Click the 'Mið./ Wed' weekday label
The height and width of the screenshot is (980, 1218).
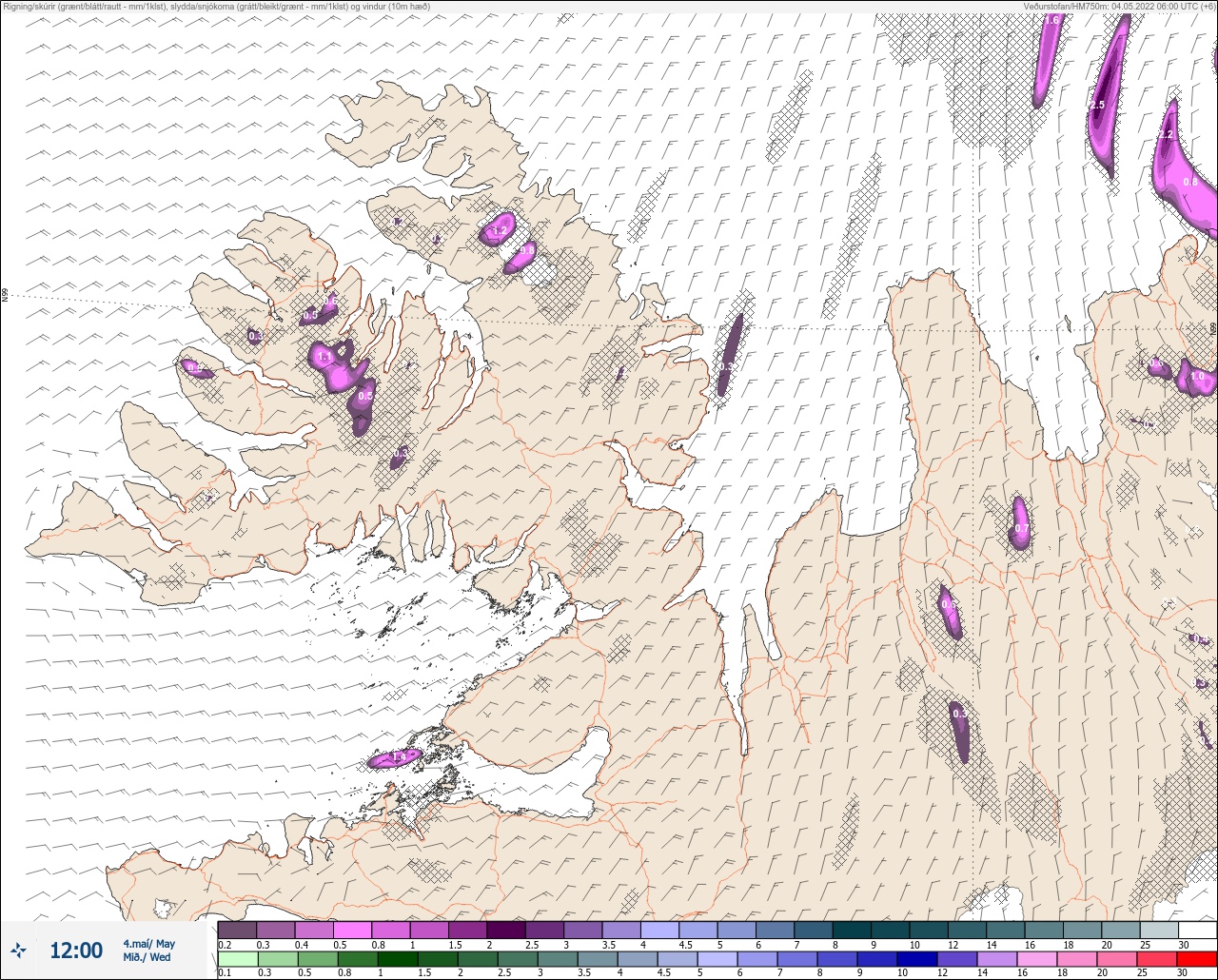pyautogui.click(x=147, y=957)
